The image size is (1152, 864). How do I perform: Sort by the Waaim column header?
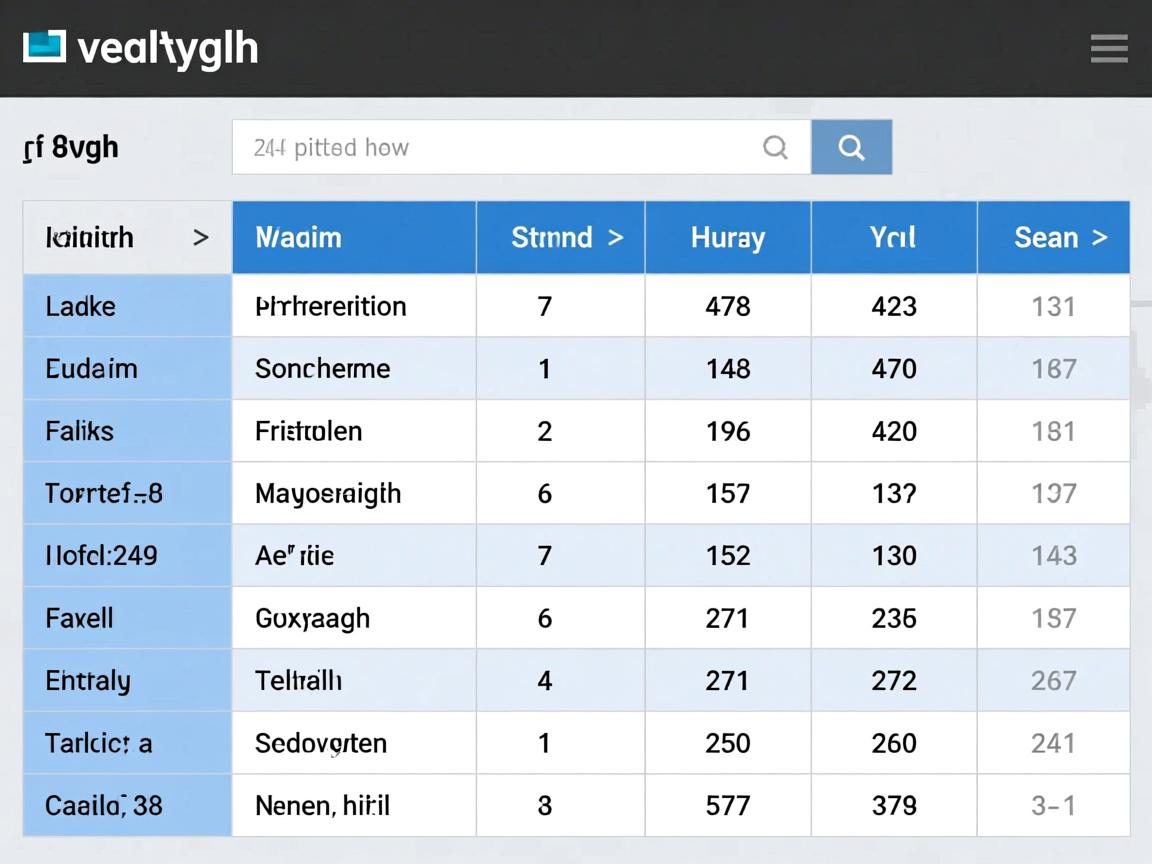pyautogui.click(x=298, y=237)
